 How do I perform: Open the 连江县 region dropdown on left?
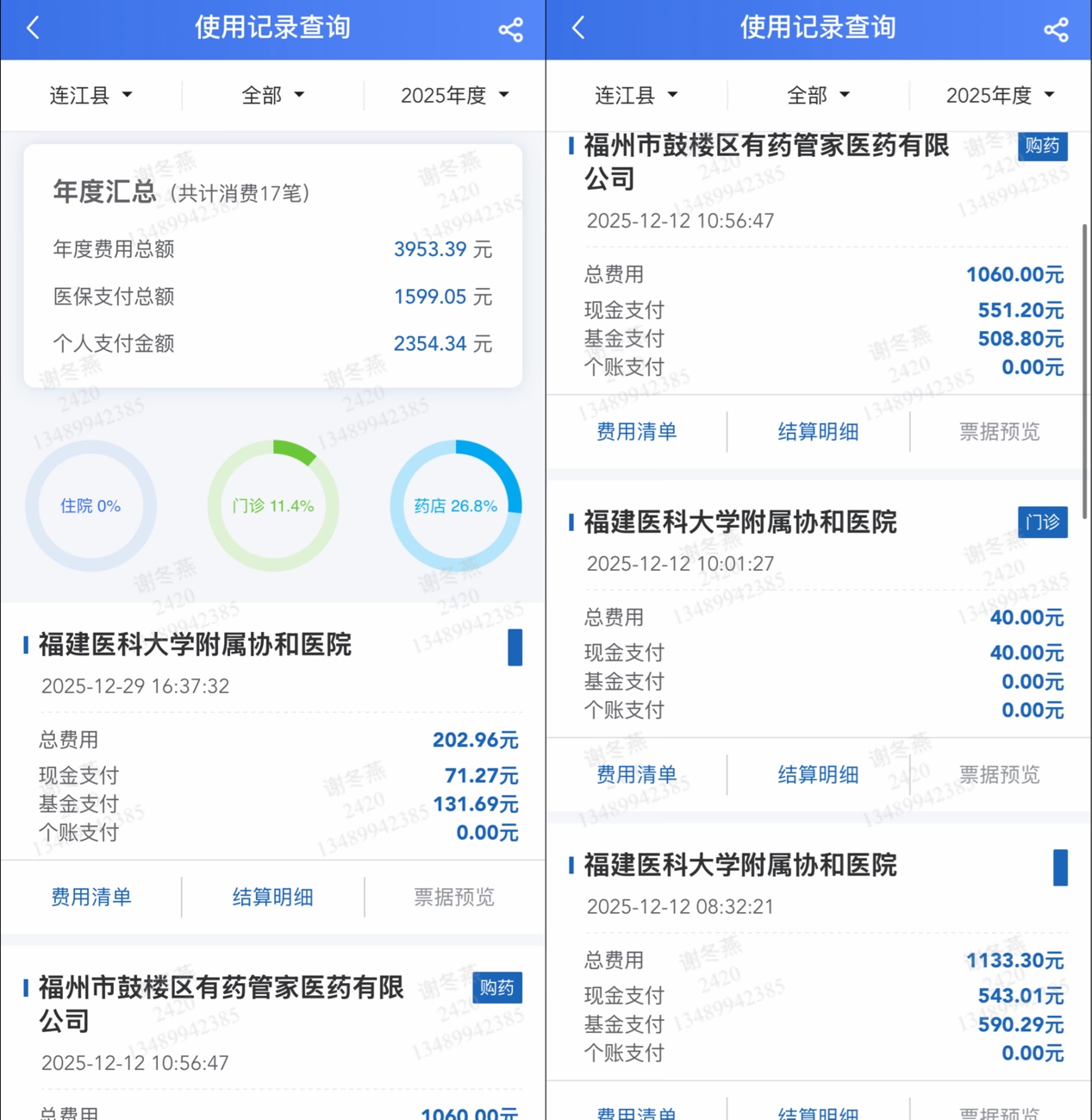90,95
